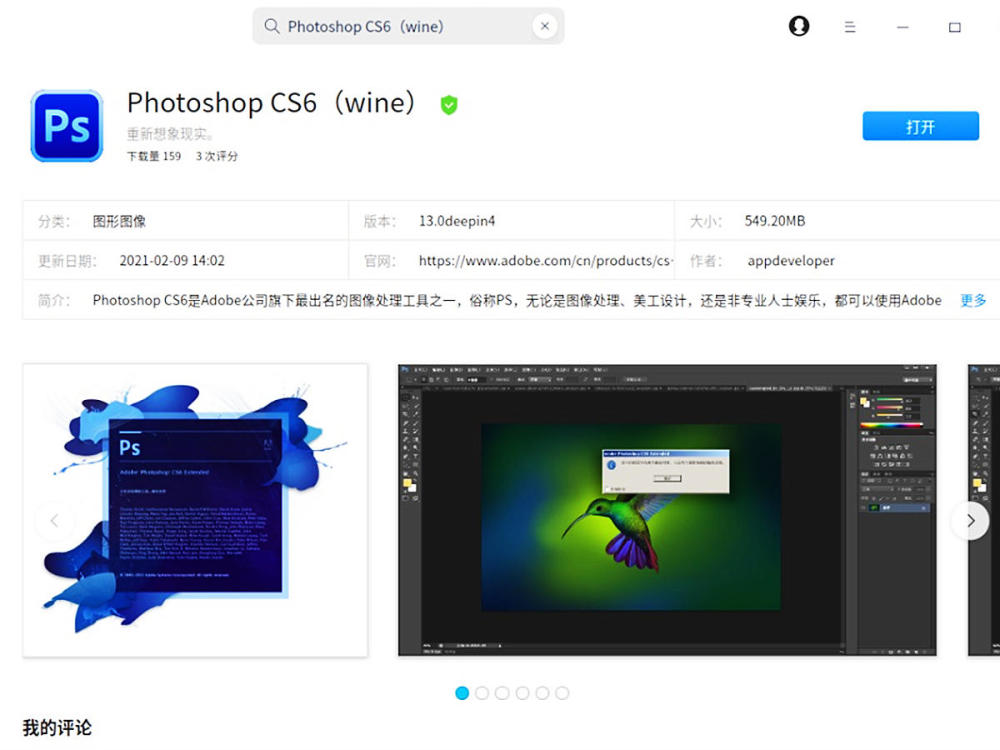Maximize the app store window
The height and width of the screenshot is (750, 1000).
[x=955, y=27]
